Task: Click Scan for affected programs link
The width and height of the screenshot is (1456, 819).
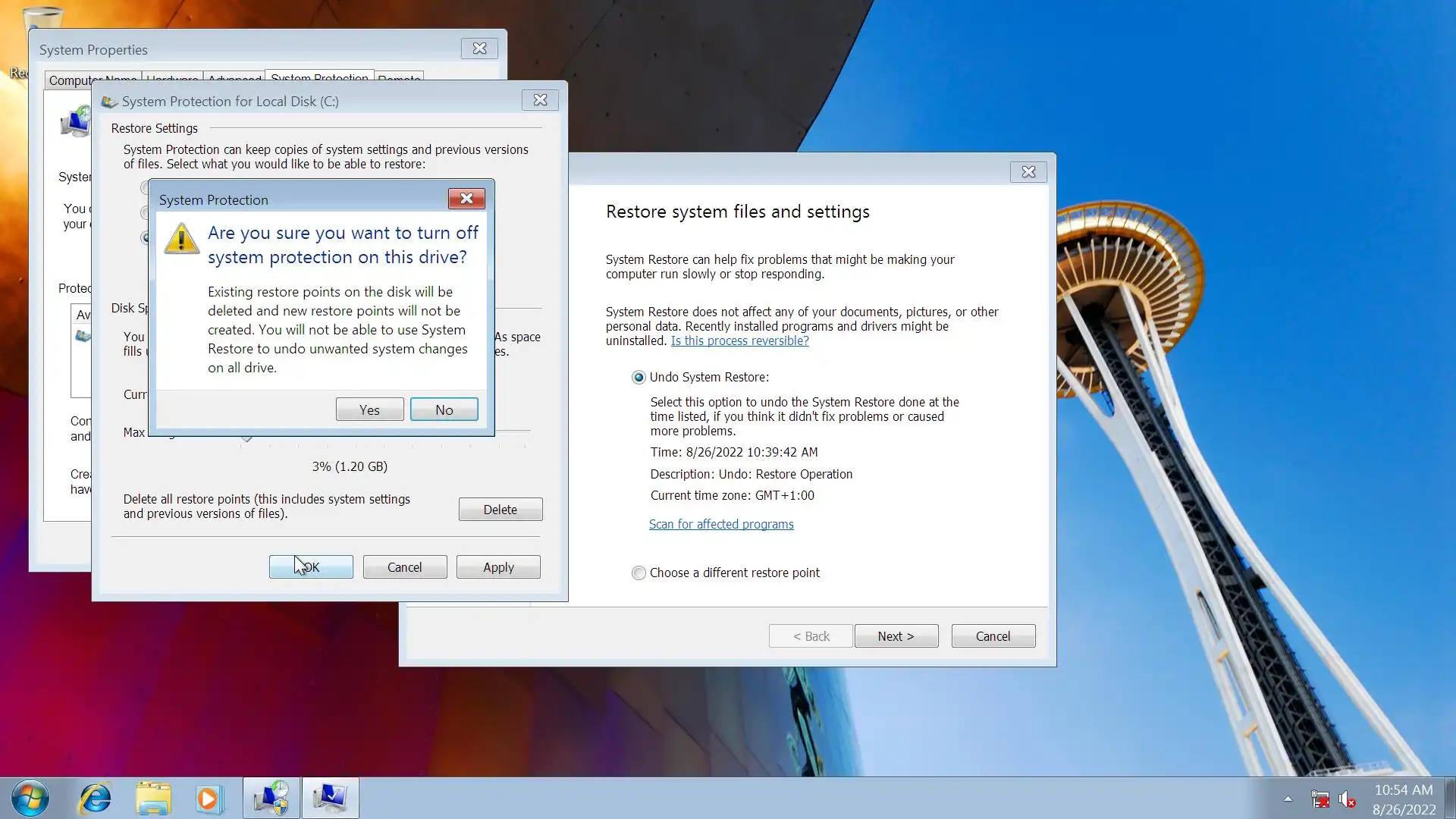Action: (720, 525)
